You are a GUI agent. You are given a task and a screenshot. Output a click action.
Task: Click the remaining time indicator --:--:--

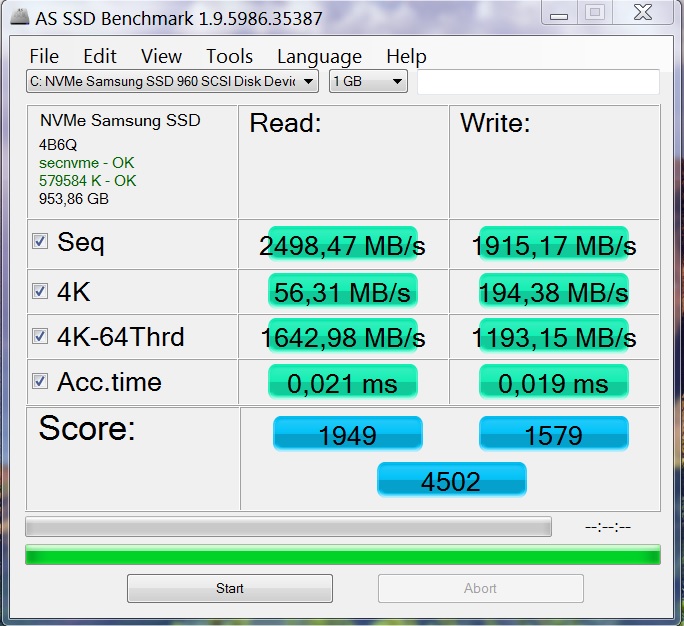pyautogui.click(x=608, y=527)
